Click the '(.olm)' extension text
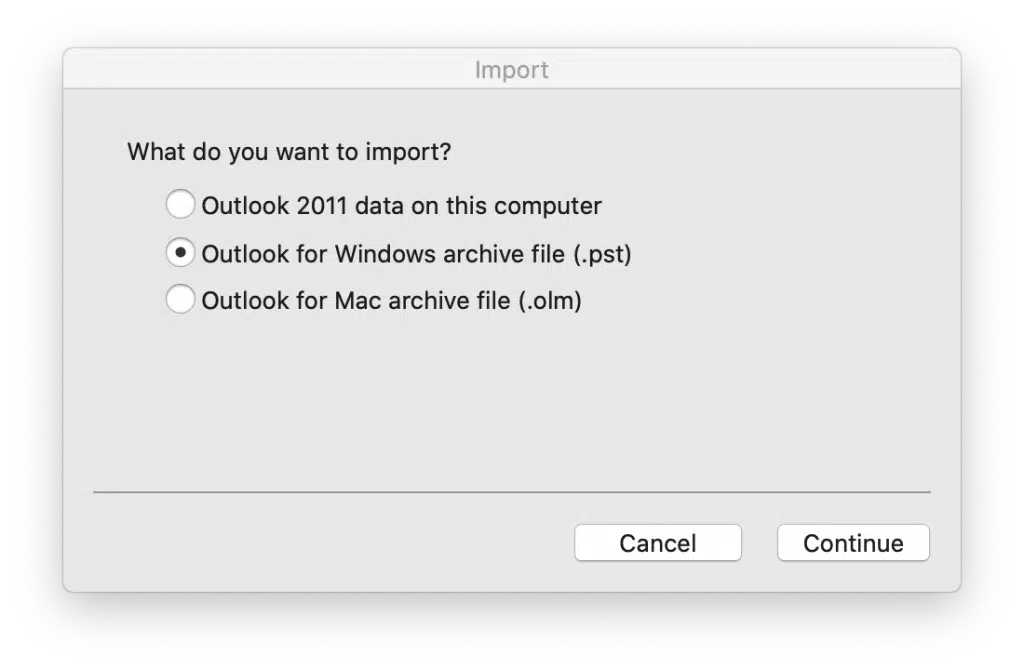The width and height of the screenshot is (1024, 670). tap(550, 301)
